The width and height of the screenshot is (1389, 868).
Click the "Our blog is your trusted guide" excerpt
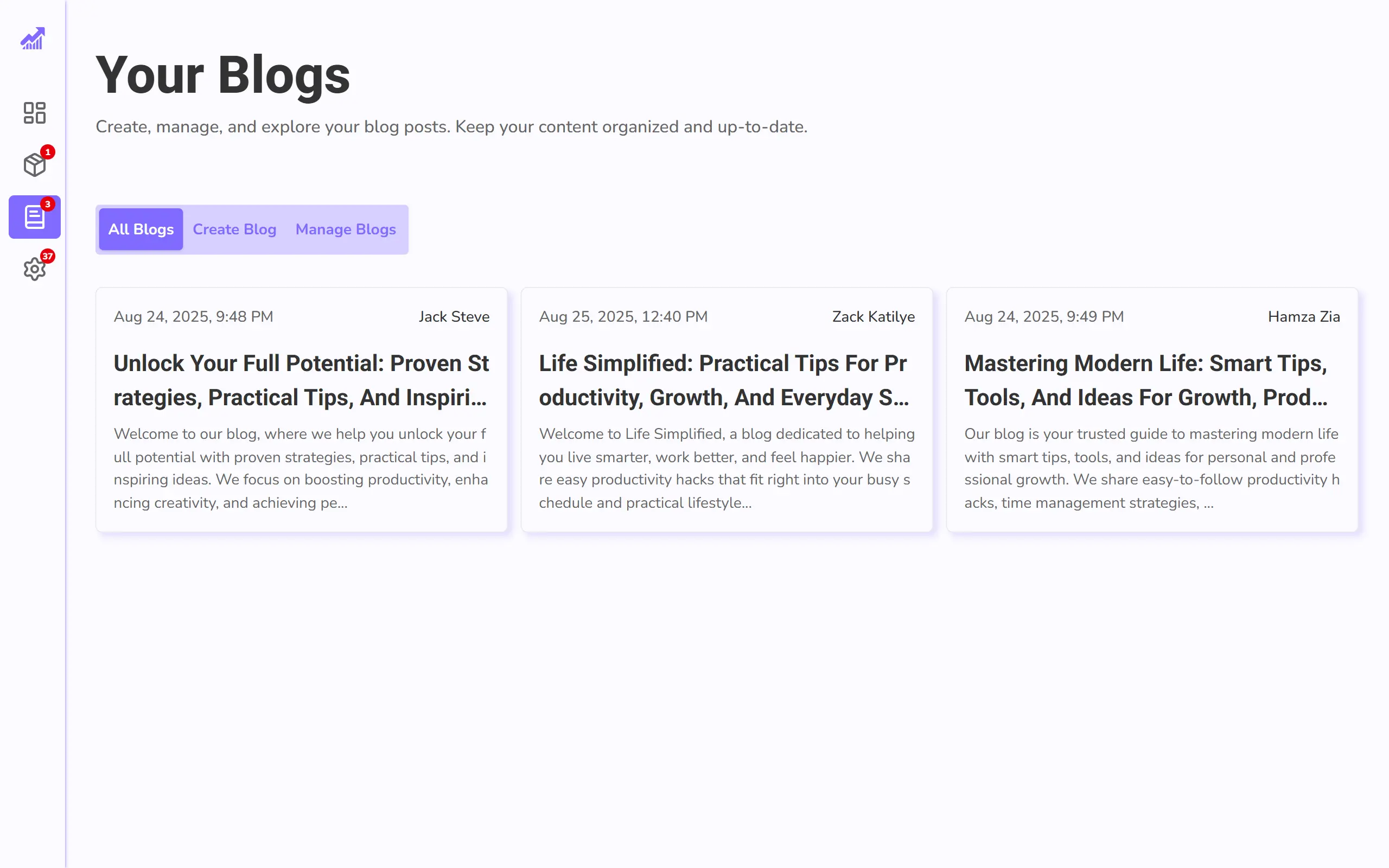[x=1151, y=468]
